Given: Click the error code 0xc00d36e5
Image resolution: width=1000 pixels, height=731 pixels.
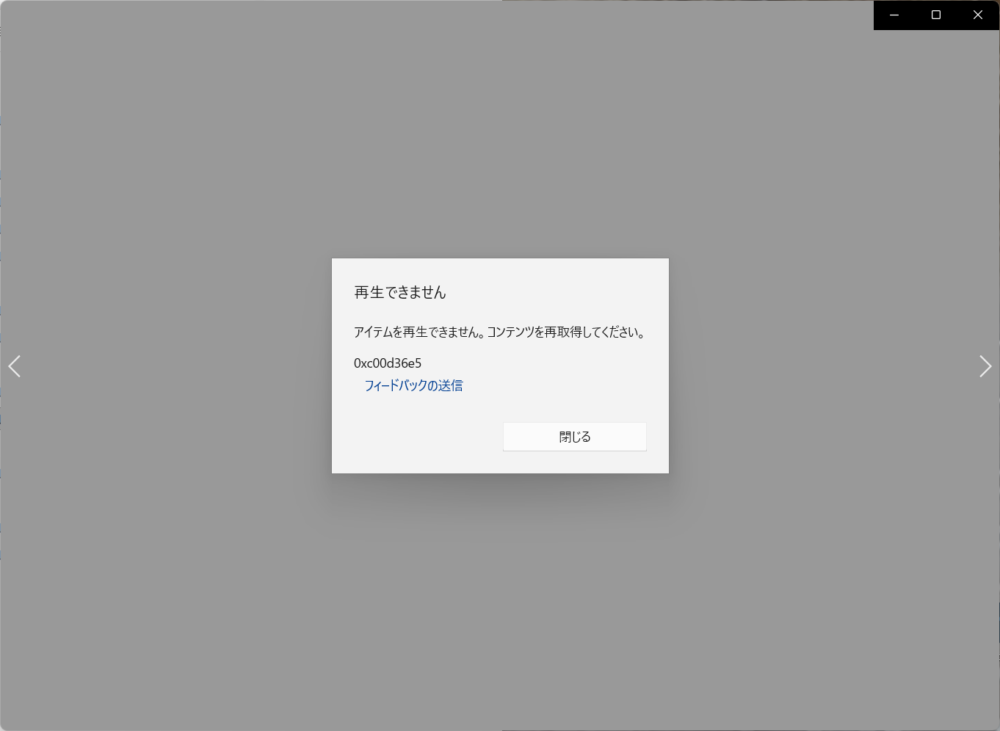Looking at the screenshot, I should pos(387,363).
